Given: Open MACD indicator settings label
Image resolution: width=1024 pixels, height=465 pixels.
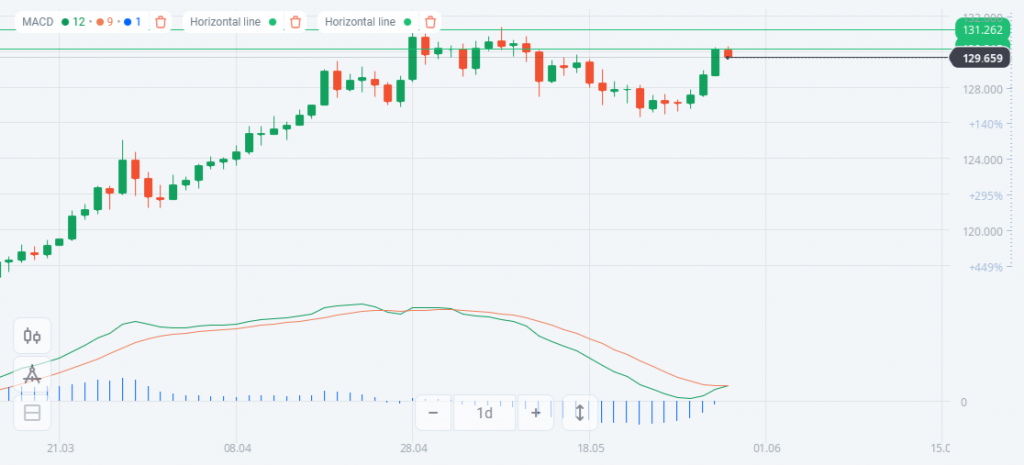Looking at the screenshot, I should click(x=37, y=21).
